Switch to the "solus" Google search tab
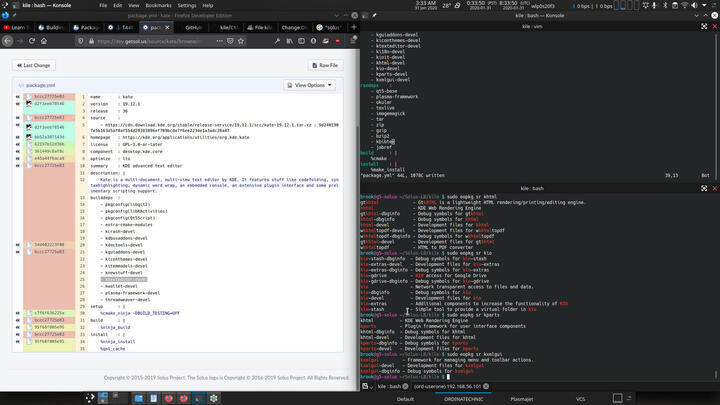The image size is (720, 405). [329, 28]
